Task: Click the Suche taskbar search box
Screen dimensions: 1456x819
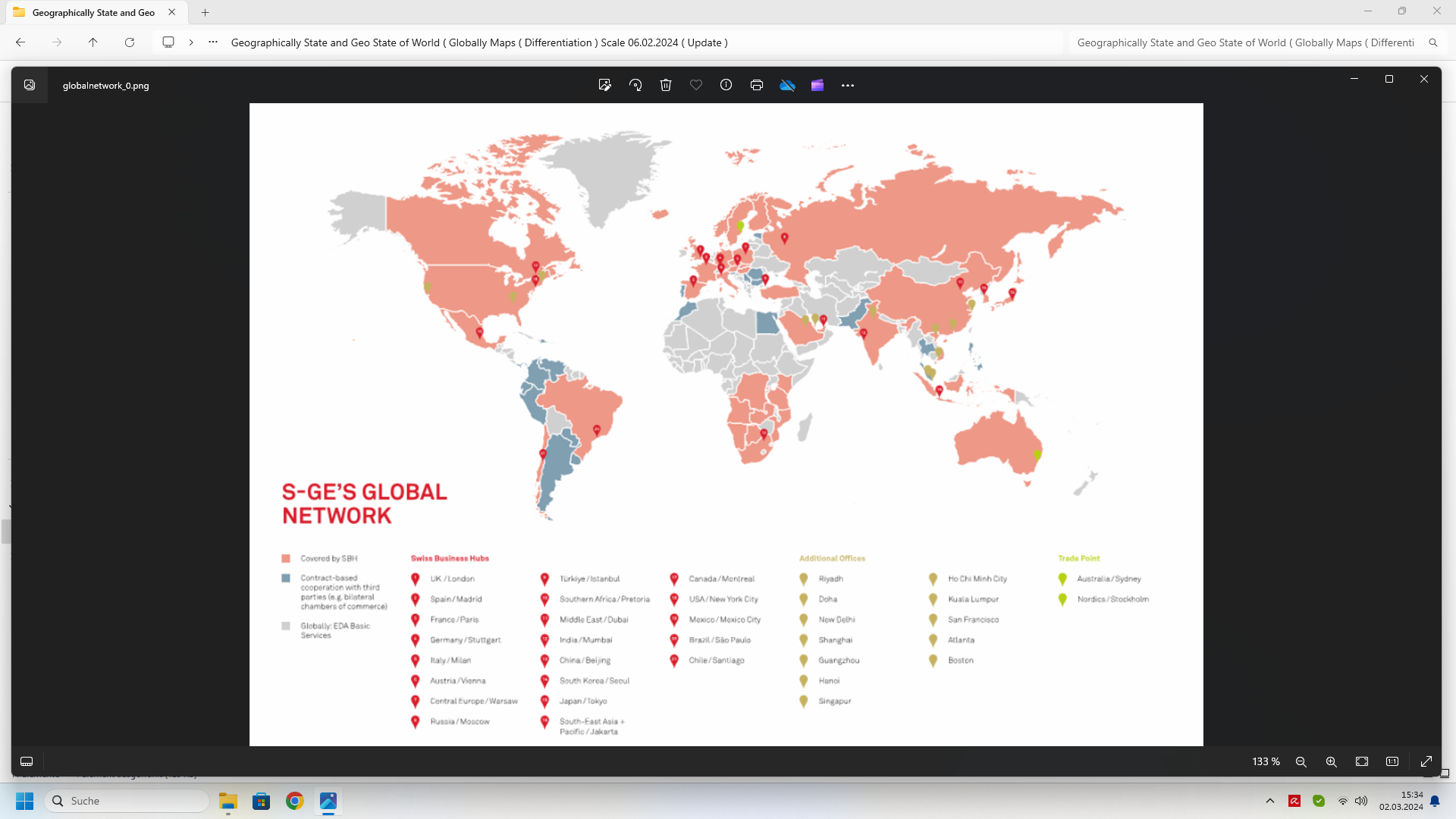Action: point(127,801)
